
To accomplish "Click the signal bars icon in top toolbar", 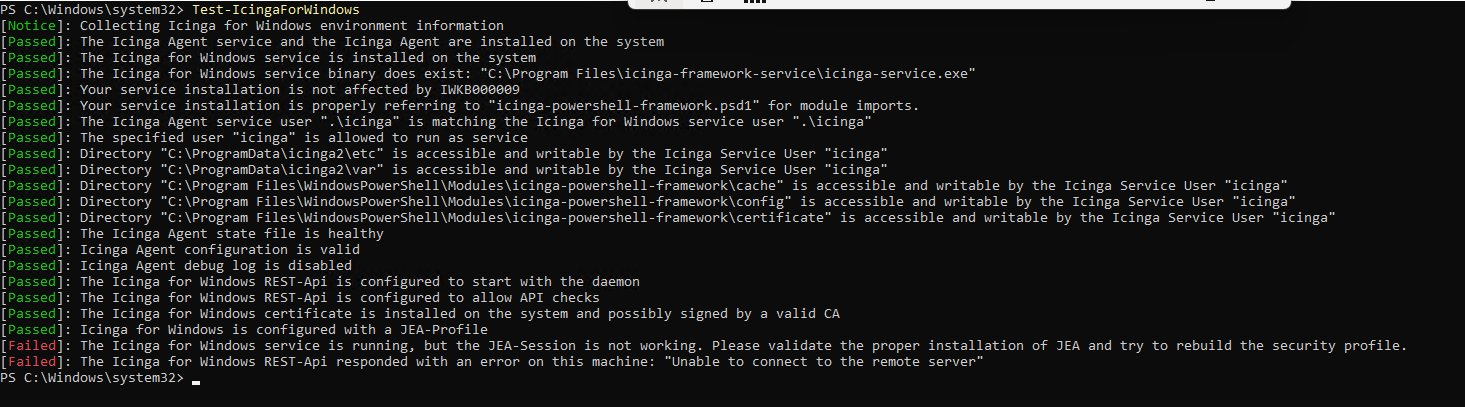I will (x=753, y=3).
